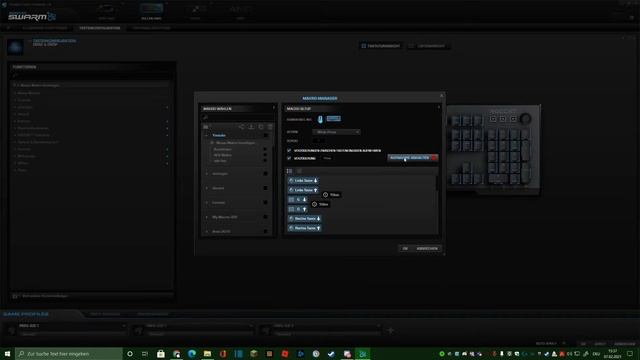
Task: Switch macro steps to list view icon
Action: click(289, 171)
